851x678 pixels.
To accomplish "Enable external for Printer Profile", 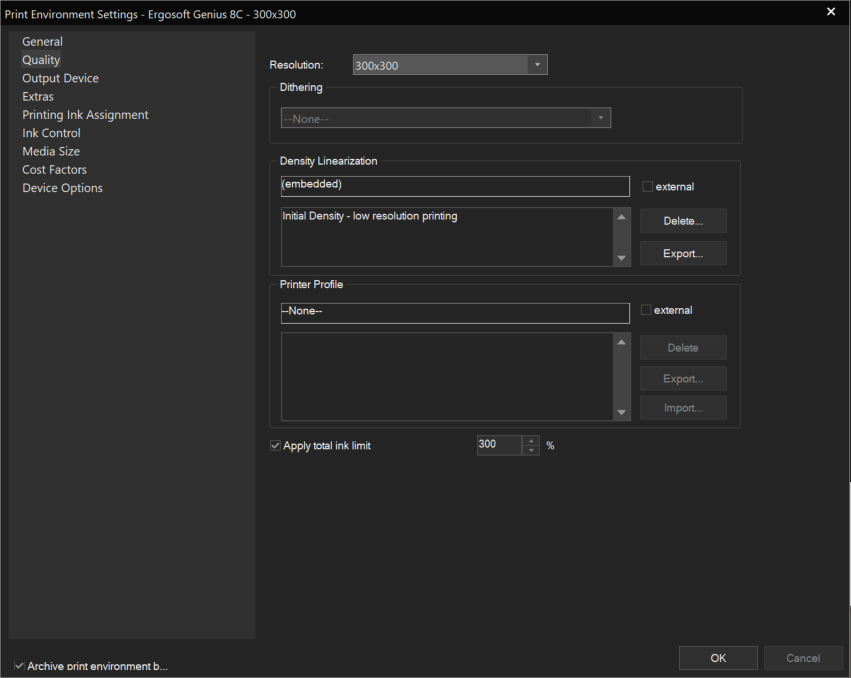I will 646,310.
